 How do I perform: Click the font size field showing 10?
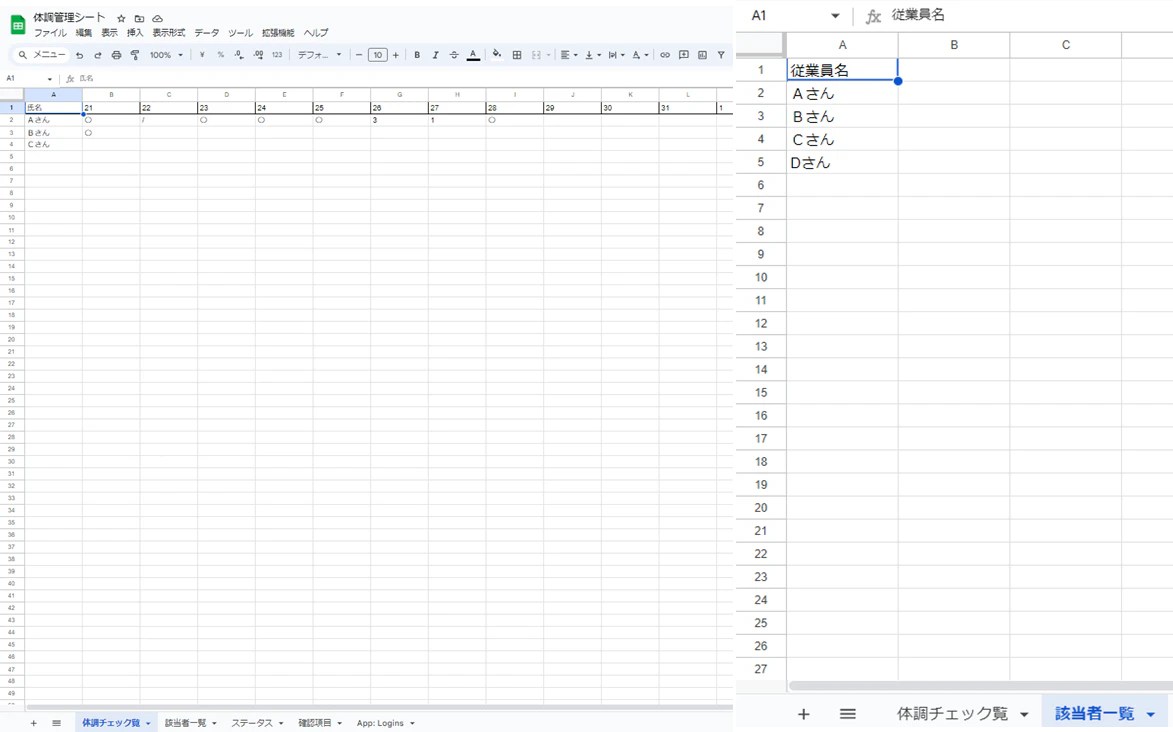[x=378, y=55]
